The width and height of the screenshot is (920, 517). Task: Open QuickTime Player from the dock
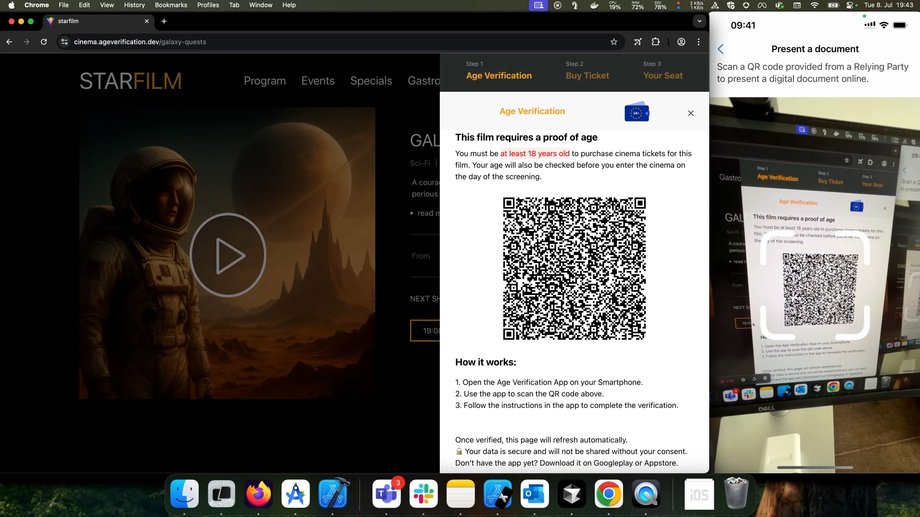pos(645,494)
